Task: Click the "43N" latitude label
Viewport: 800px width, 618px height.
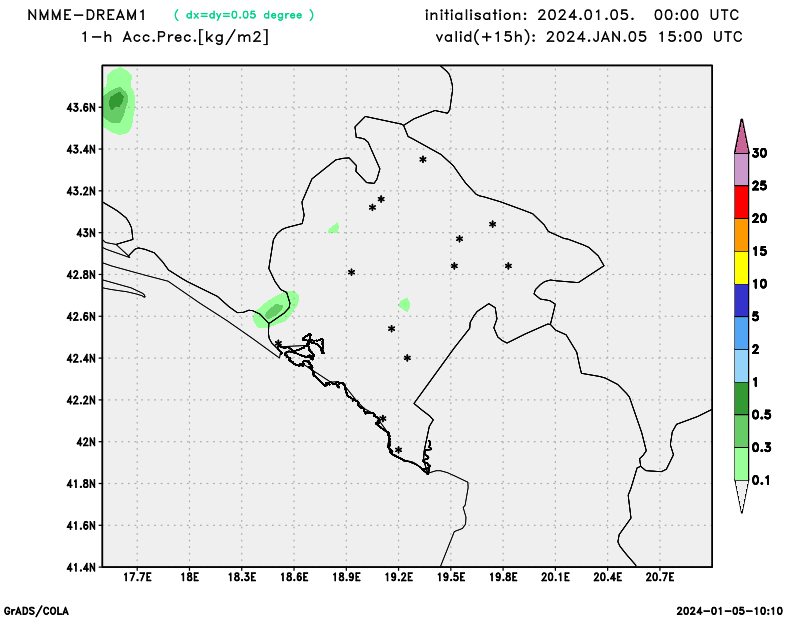Action: [86, 233]
